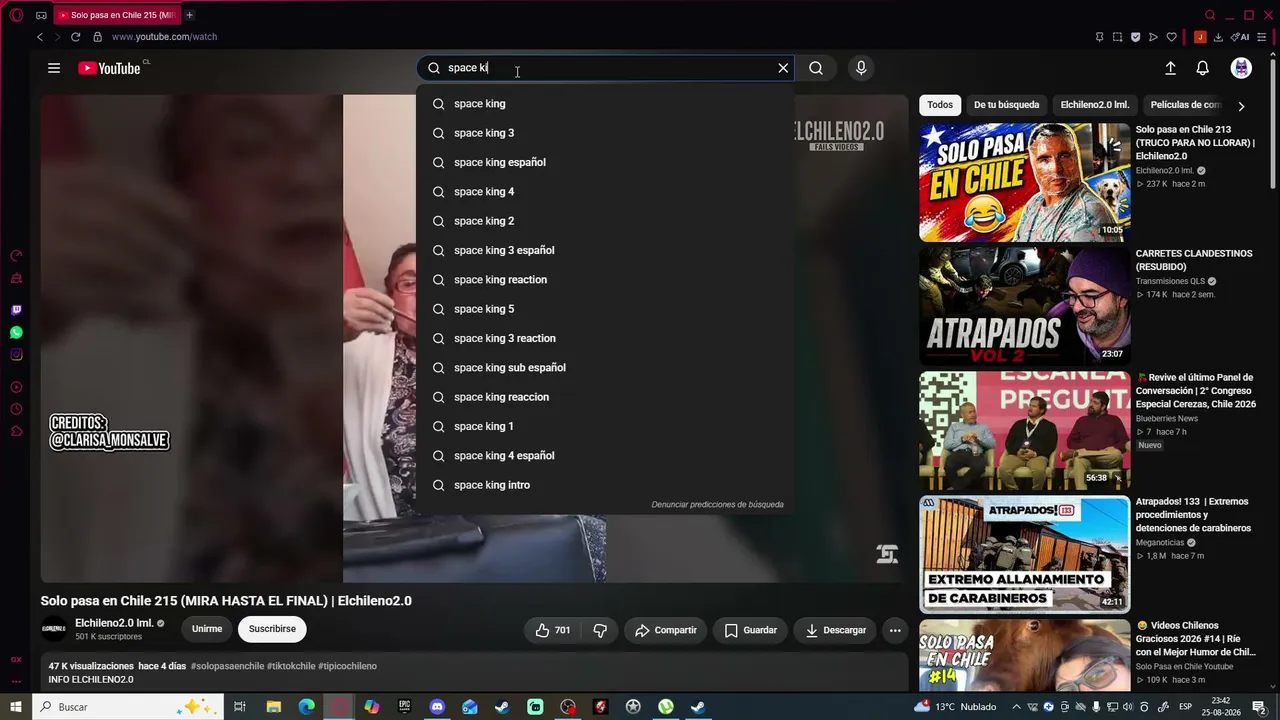Open the account avatar menu
This screenshot has height=720, width=1280.
1241,68
